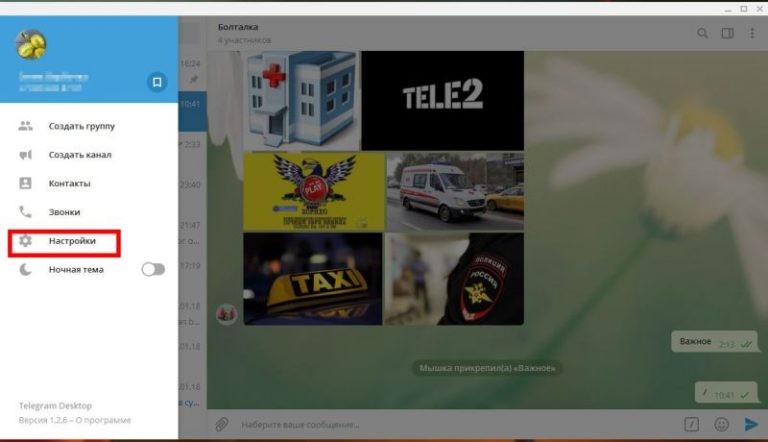Select the highlighted chat at 10:41
This screenshot has width=768, height=442.
(192, 111)
